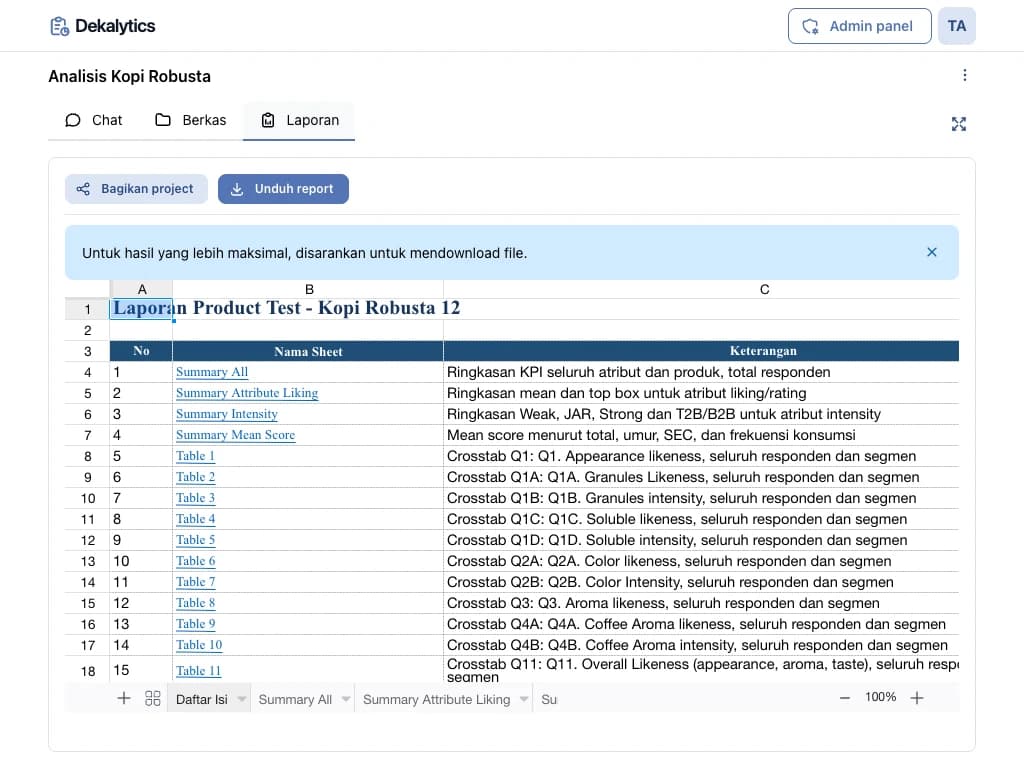Switch to Summary All sheet tab
1024x768 pixels.
[x=295, y=699]
